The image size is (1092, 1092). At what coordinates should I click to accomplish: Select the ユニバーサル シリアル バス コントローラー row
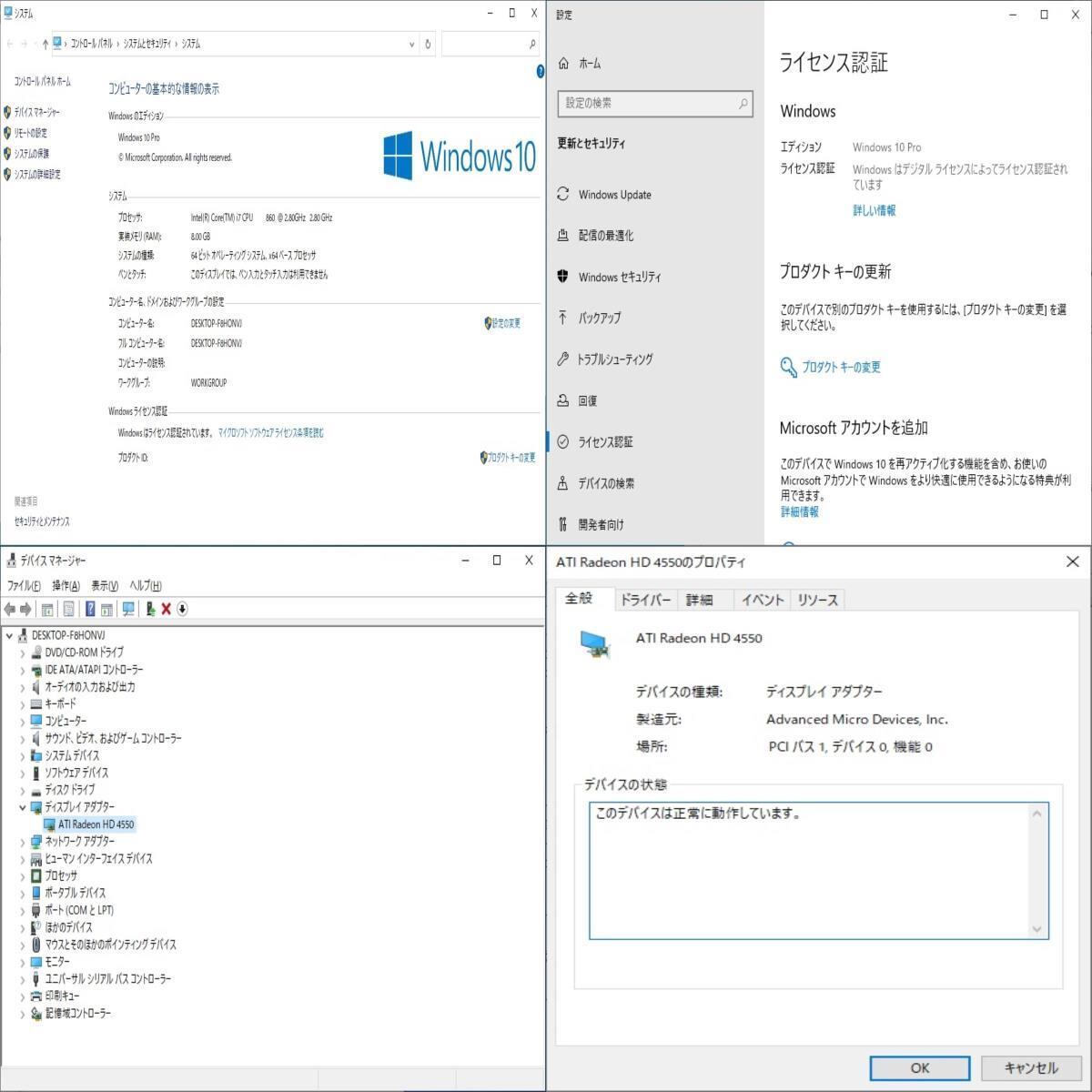tap(107, 979)
